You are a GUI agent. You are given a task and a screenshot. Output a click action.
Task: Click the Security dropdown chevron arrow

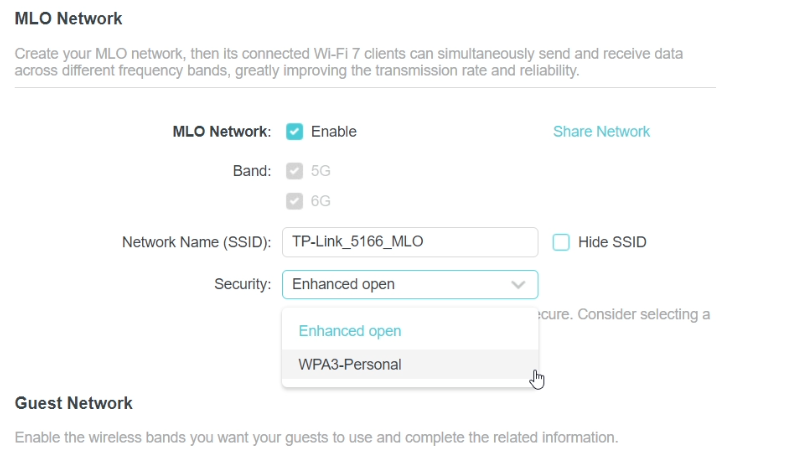click(518, 285)
